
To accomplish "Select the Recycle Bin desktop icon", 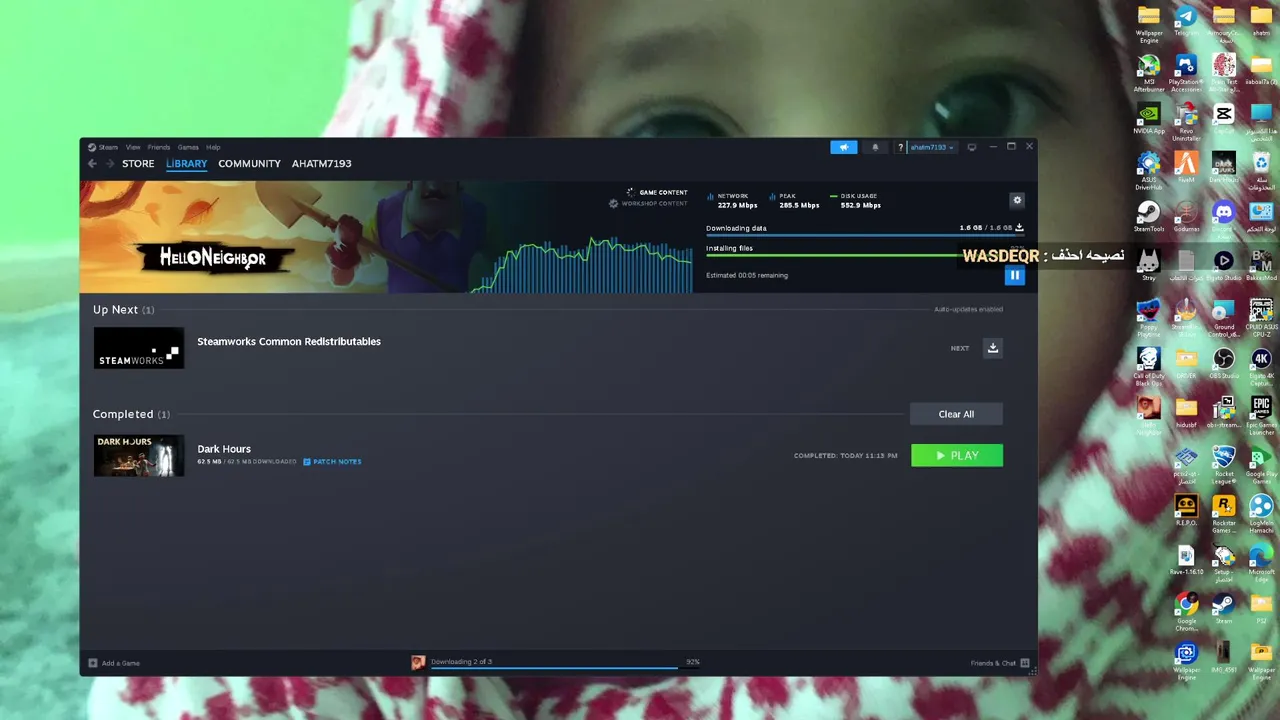I will tap(1261, 170).
